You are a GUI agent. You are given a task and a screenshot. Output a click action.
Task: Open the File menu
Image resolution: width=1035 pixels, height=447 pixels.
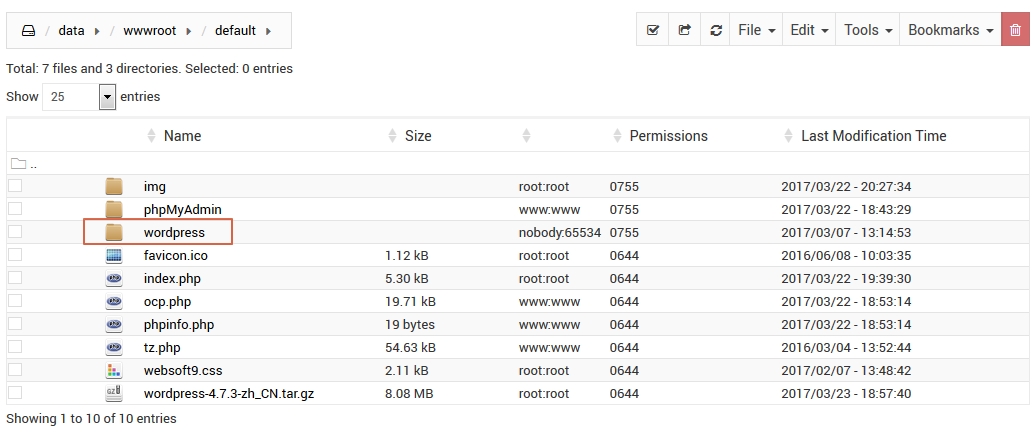coord(756,30)
